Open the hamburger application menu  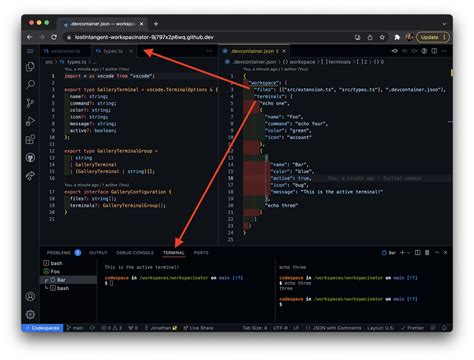coord(30,51)
